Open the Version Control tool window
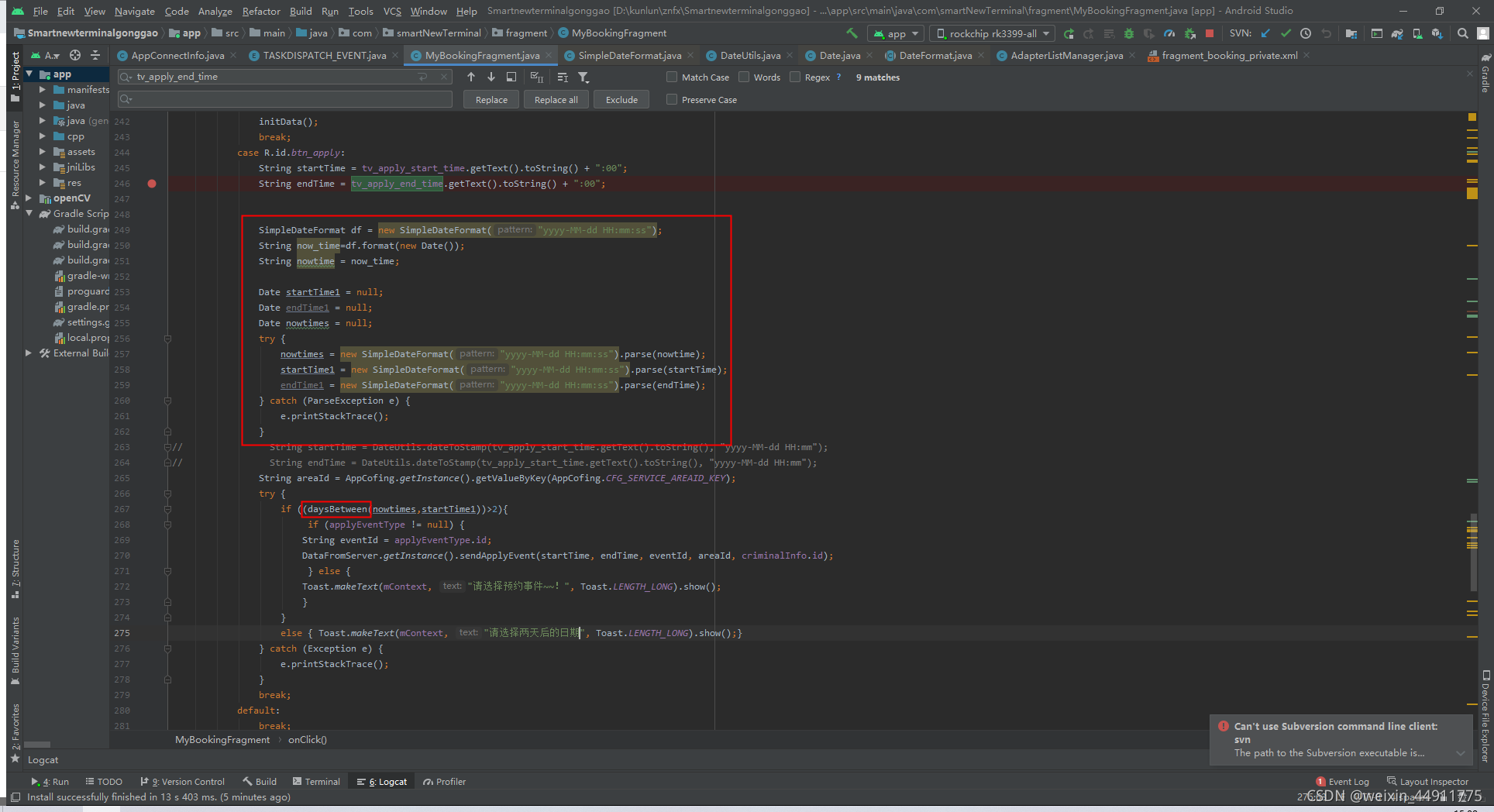 (x=183, y=782)
